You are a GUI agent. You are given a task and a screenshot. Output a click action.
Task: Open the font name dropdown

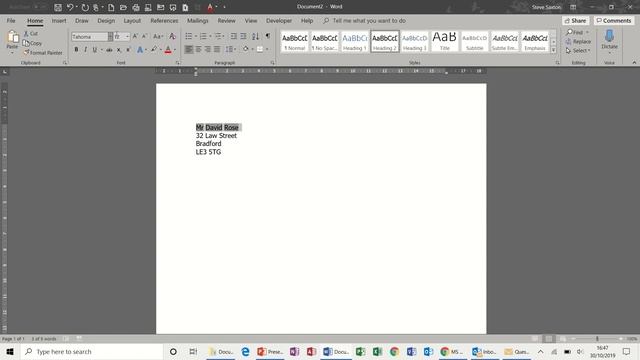pos(110,37)
